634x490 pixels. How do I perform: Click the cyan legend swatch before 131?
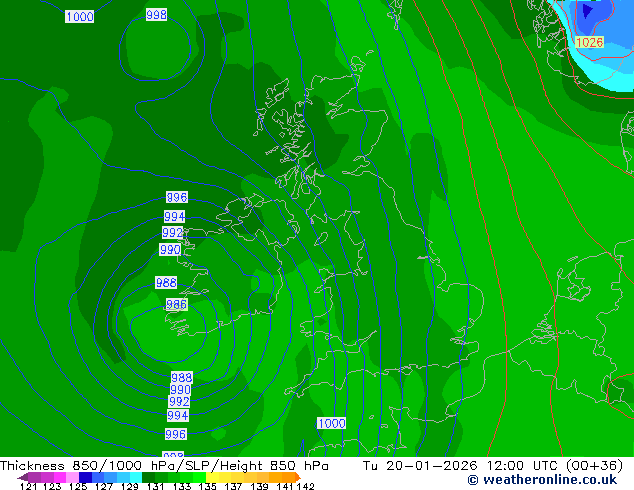pos(136,477)
